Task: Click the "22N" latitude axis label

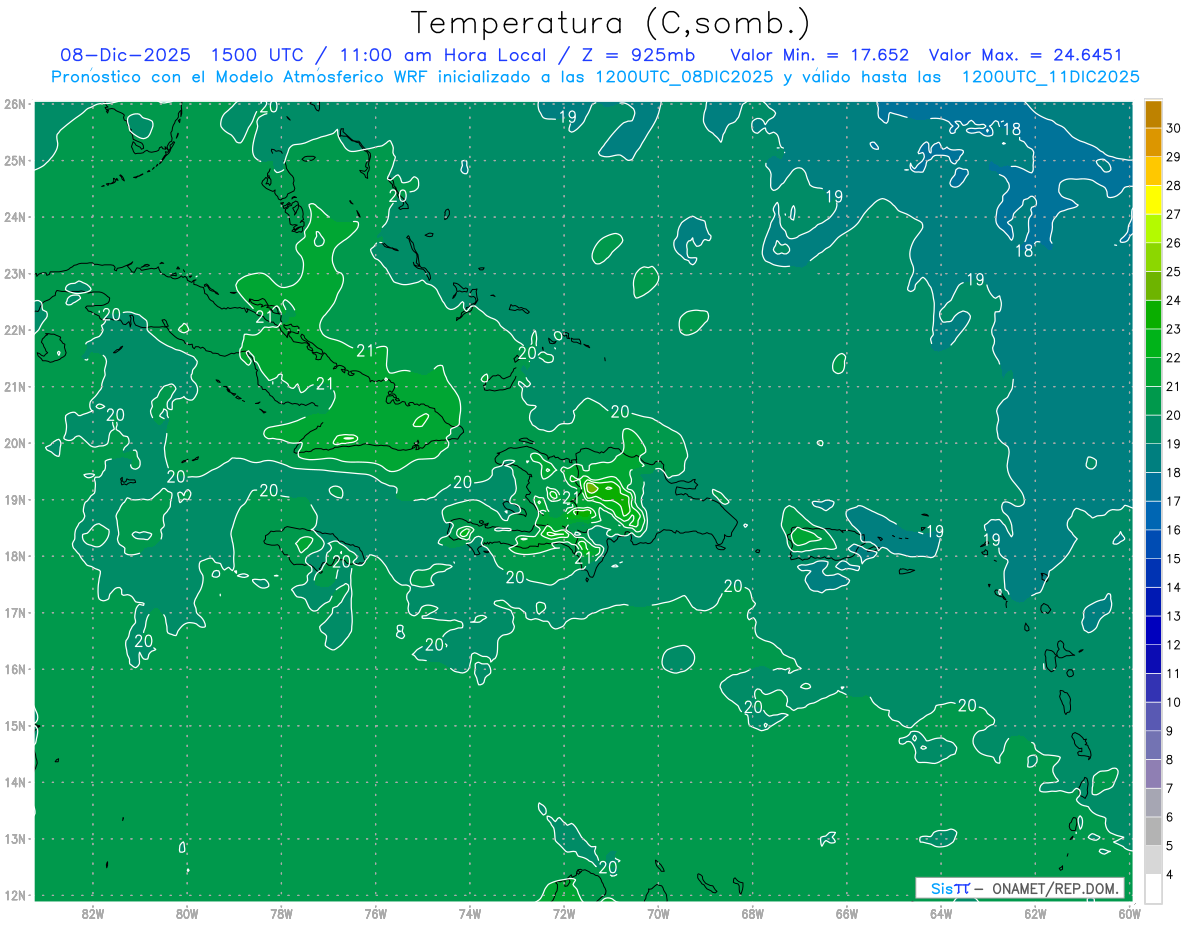Action: coord(14,330)
